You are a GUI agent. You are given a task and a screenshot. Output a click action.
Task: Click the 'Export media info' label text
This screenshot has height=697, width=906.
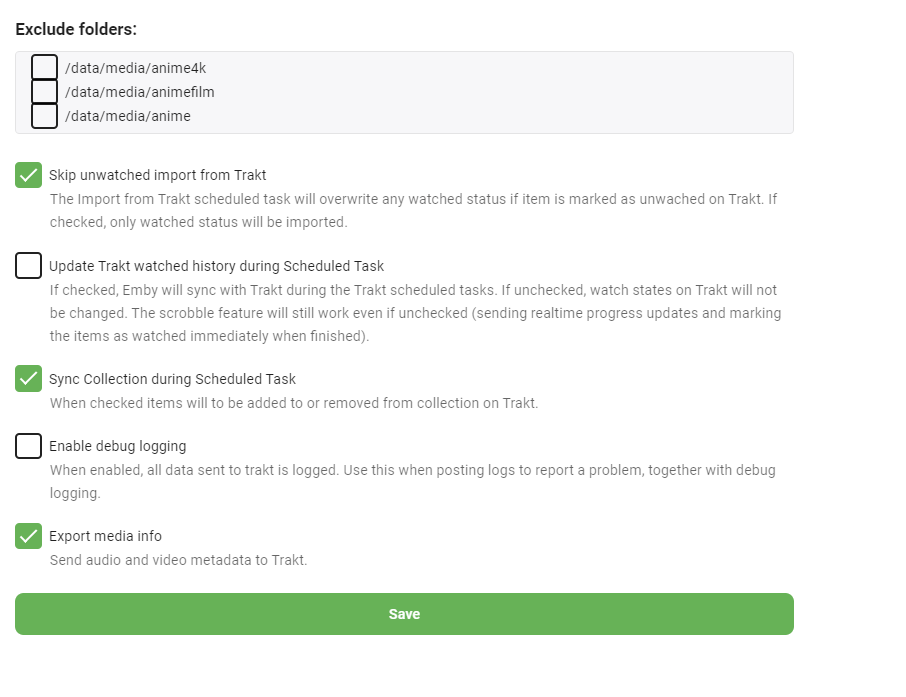tap(105, 536)
